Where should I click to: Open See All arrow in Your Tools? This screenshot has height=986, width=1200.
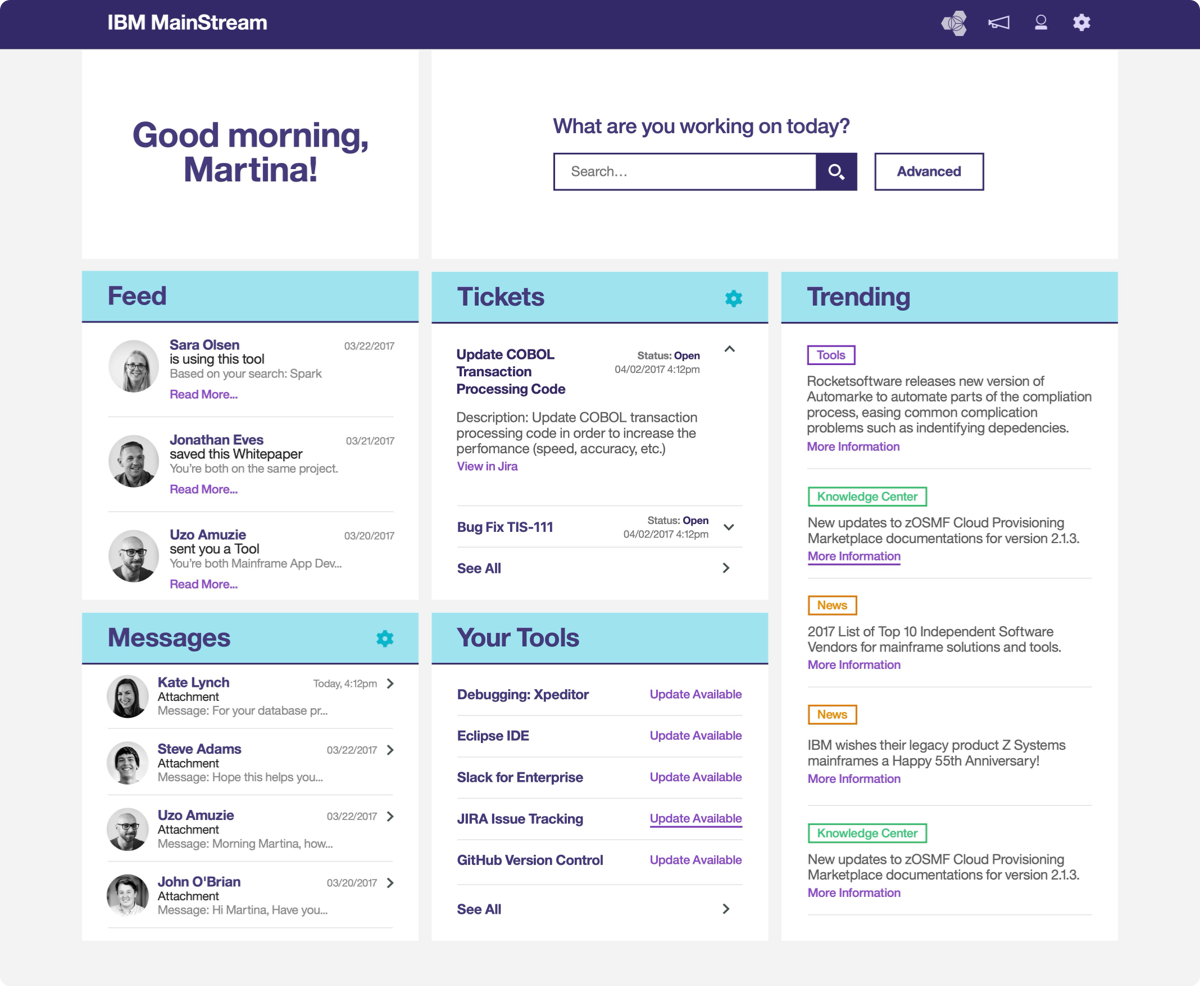[x=726, y=909]
